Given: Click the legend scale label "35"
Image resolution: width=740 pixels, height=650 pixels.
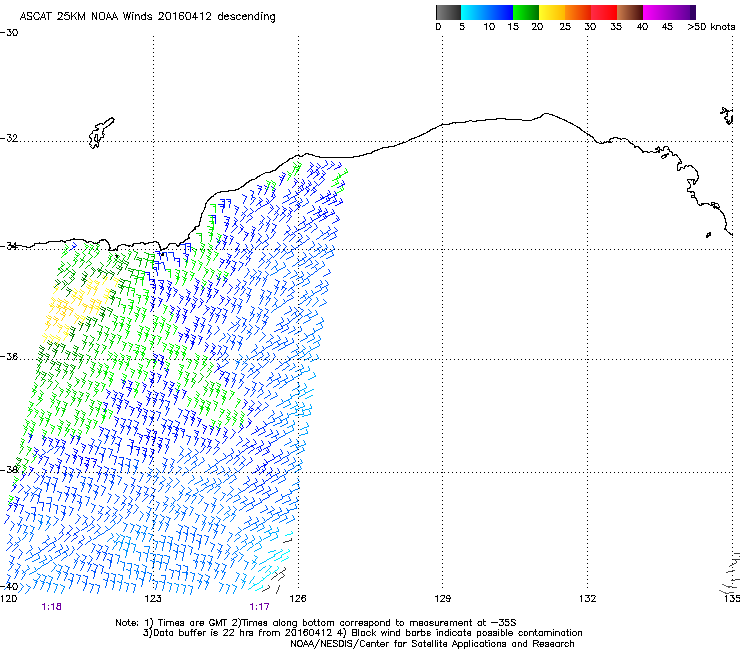Looking at the screenshot, I should point(616,27).
